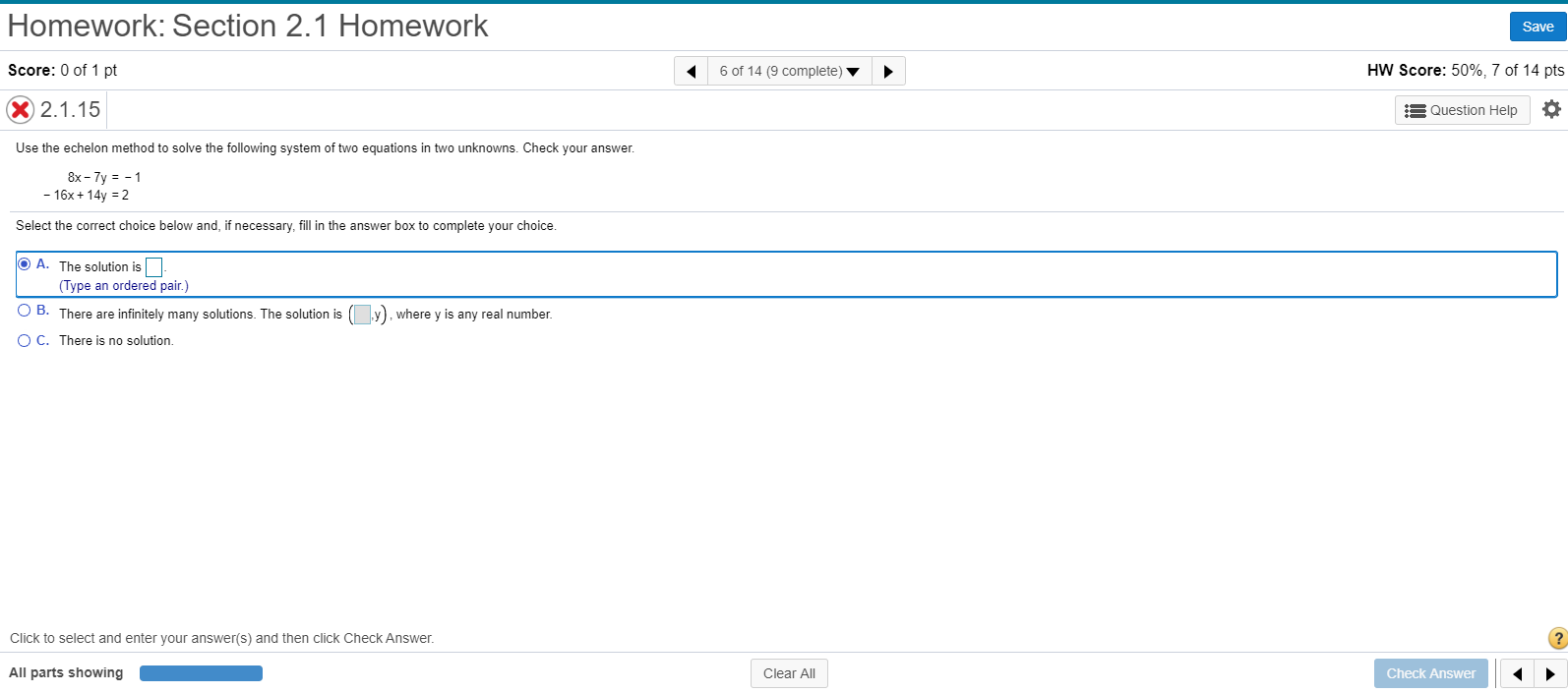Click the 'HW Score: 50%, 7 of 14 pts' text

[x=1465, y=71]
